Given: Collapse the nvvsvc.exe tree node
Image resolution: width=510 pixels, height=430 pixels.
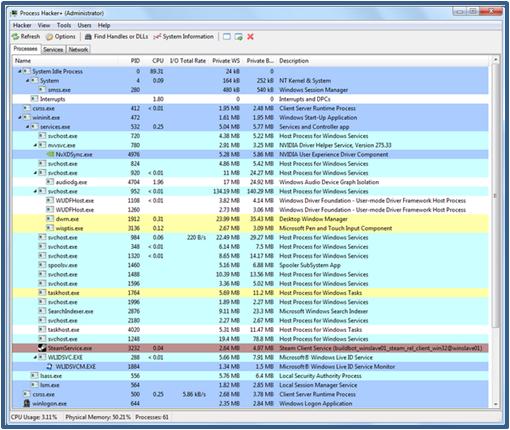Looking at the screenshot, I should tap(35, 145).
